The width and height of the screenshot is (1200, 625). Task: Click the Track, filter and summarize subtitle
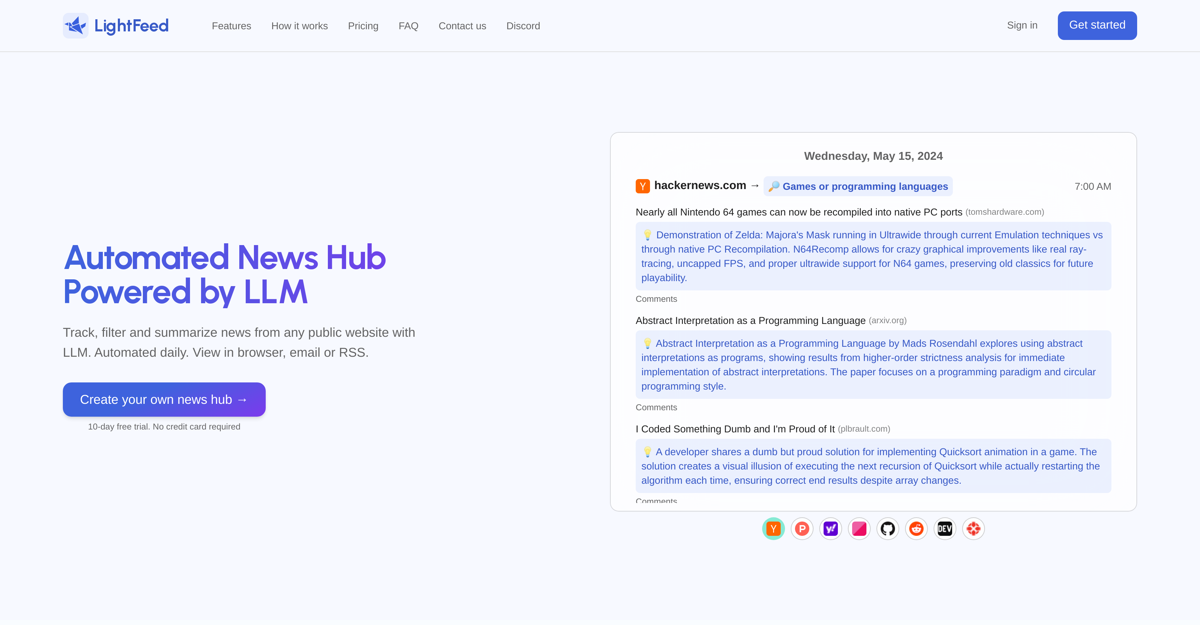coord(239,342)
